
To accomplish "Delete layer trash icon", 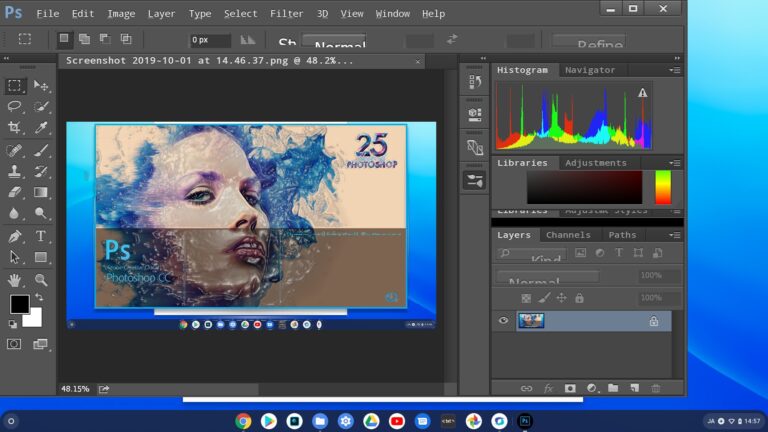I will tap(656, 388).
